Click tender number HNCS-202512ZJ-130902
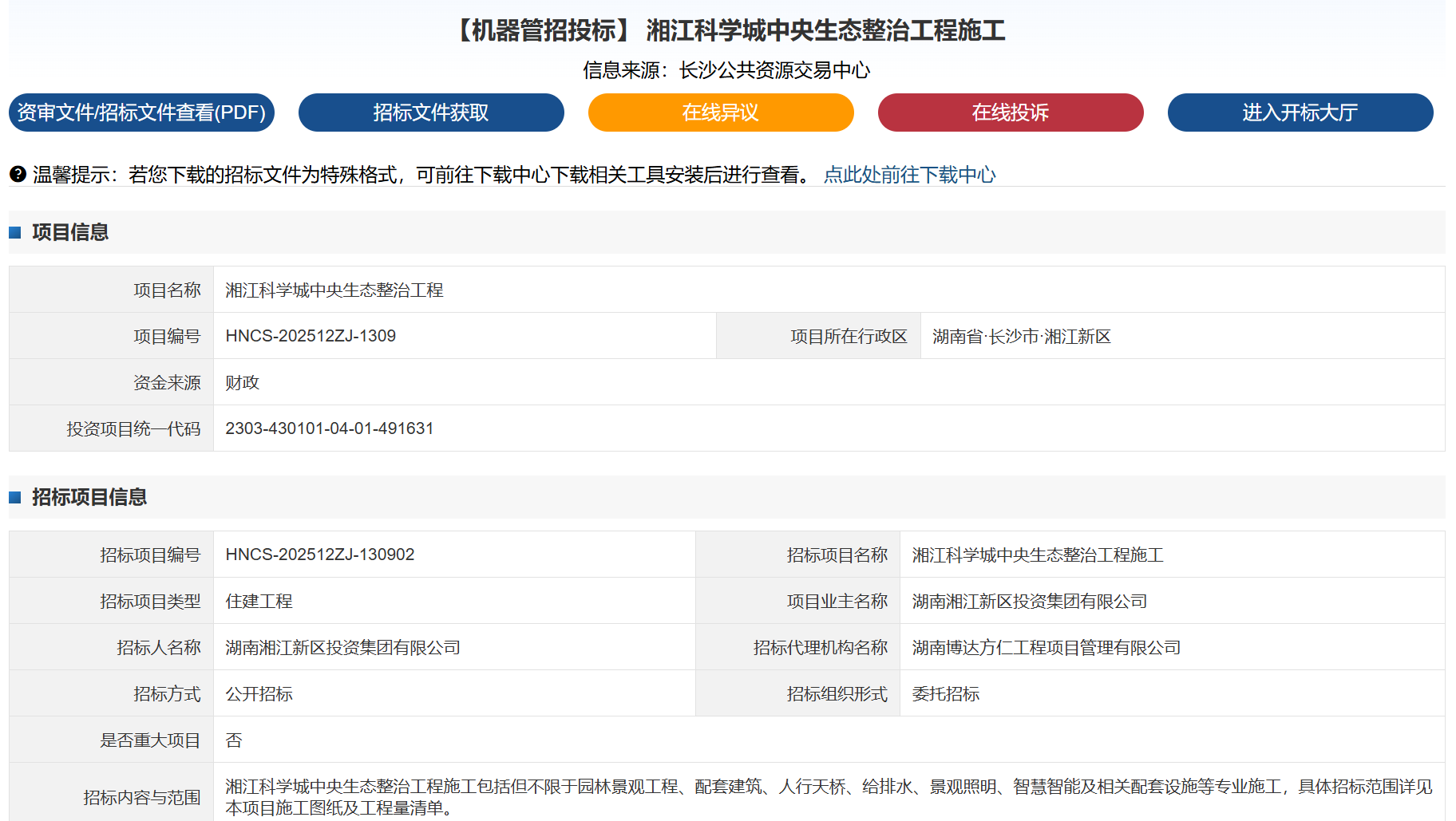This screenshot has width=1456, height=821. pos(320,555)
